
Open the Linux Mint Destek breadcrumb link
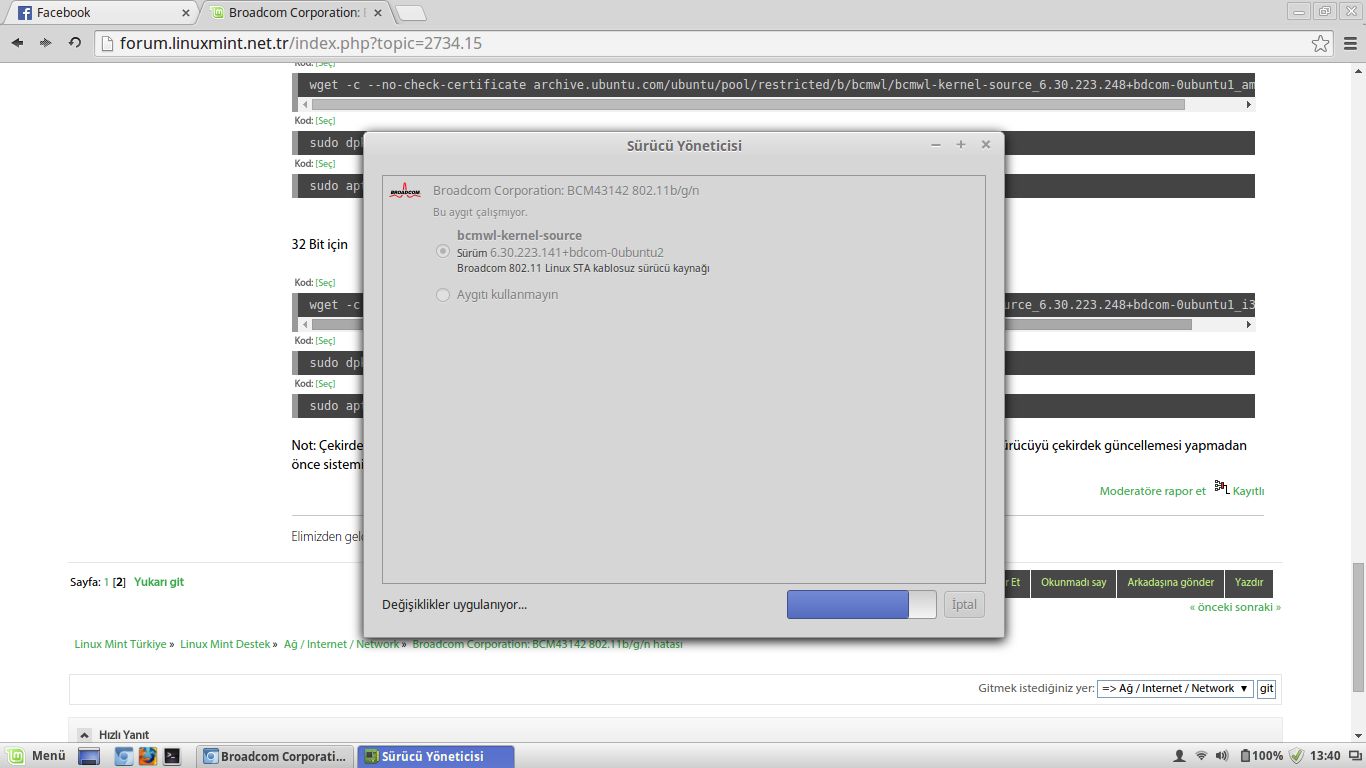[x=225, y=644]
